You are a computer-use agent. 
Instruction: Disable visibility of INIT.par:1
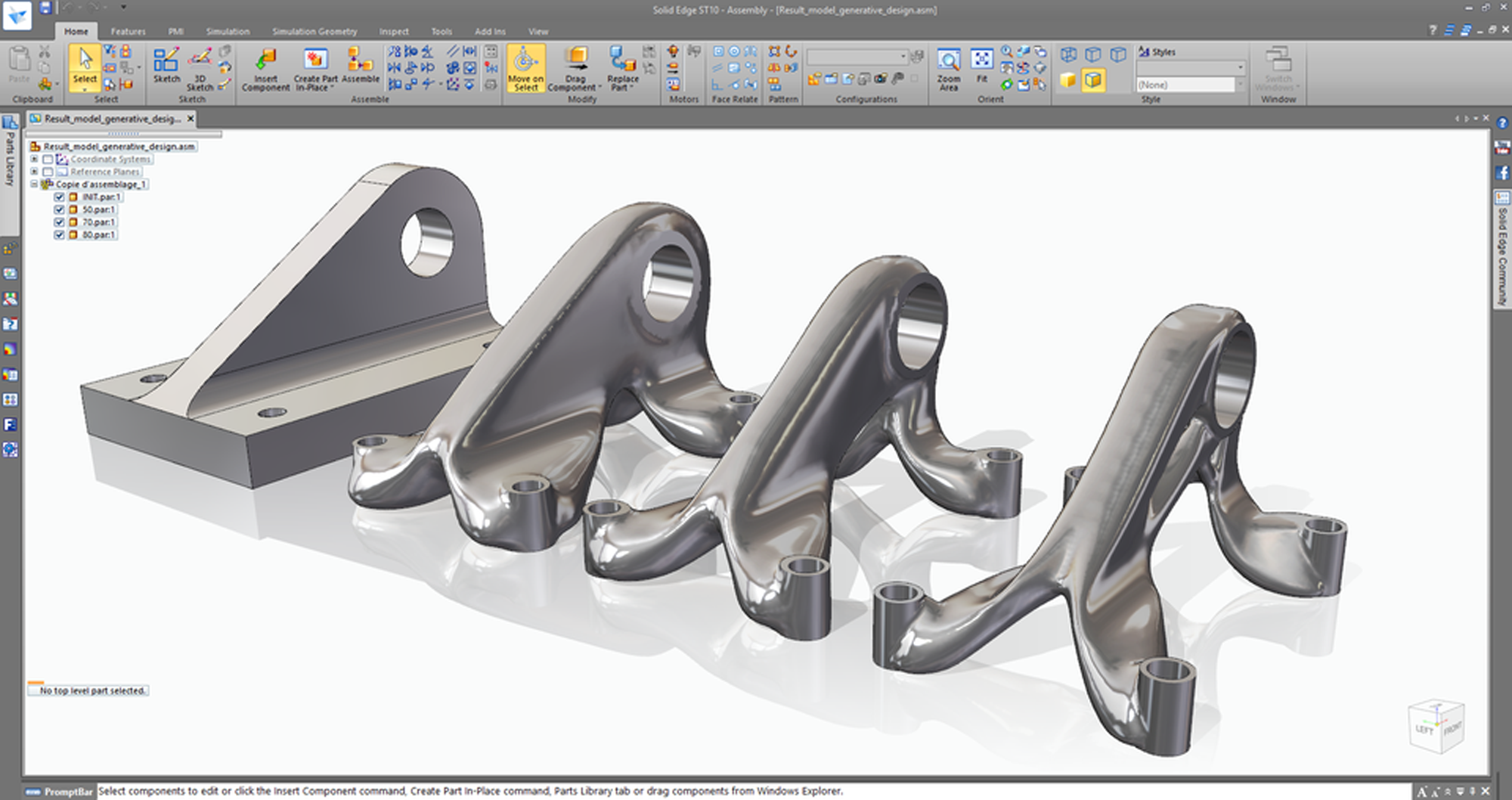pyautogui.click(x=61, y=198)
